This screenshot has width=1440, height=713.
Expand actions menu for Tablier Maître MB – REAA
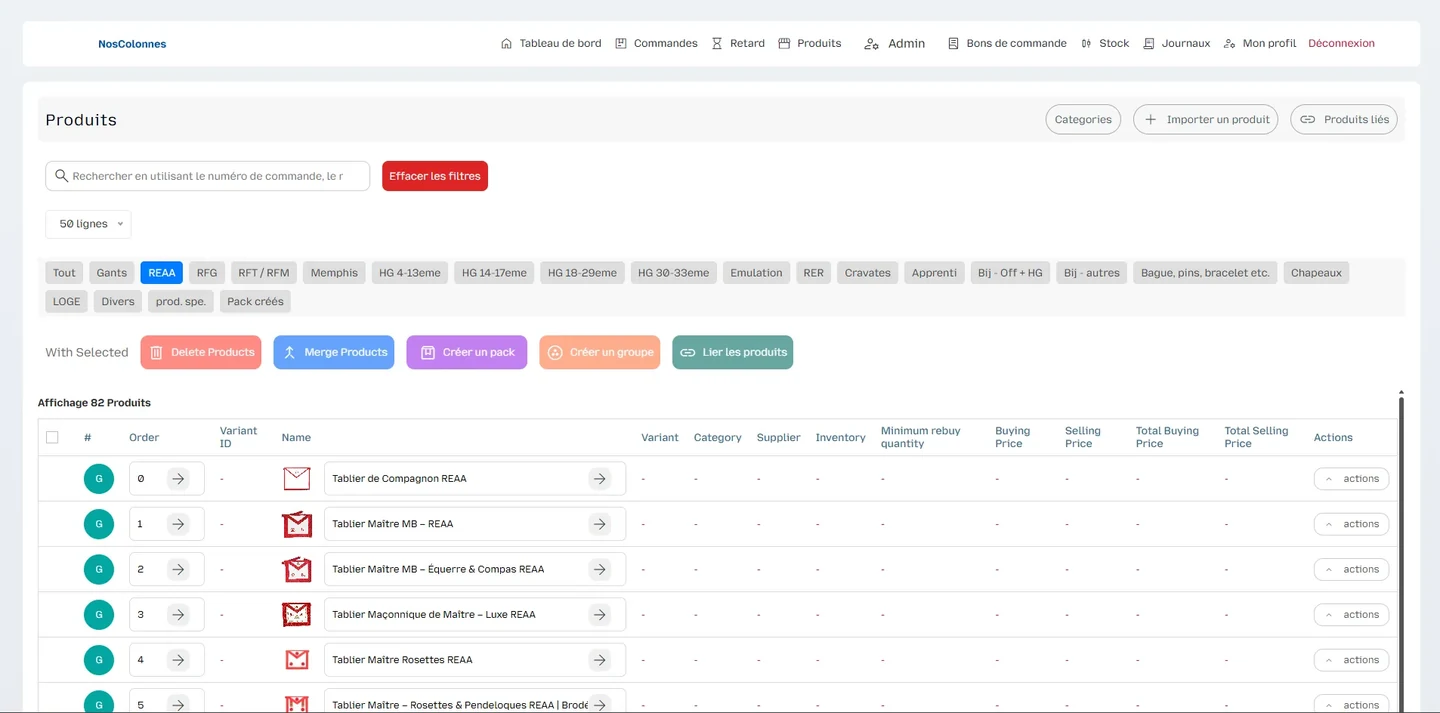(1351, 524)
